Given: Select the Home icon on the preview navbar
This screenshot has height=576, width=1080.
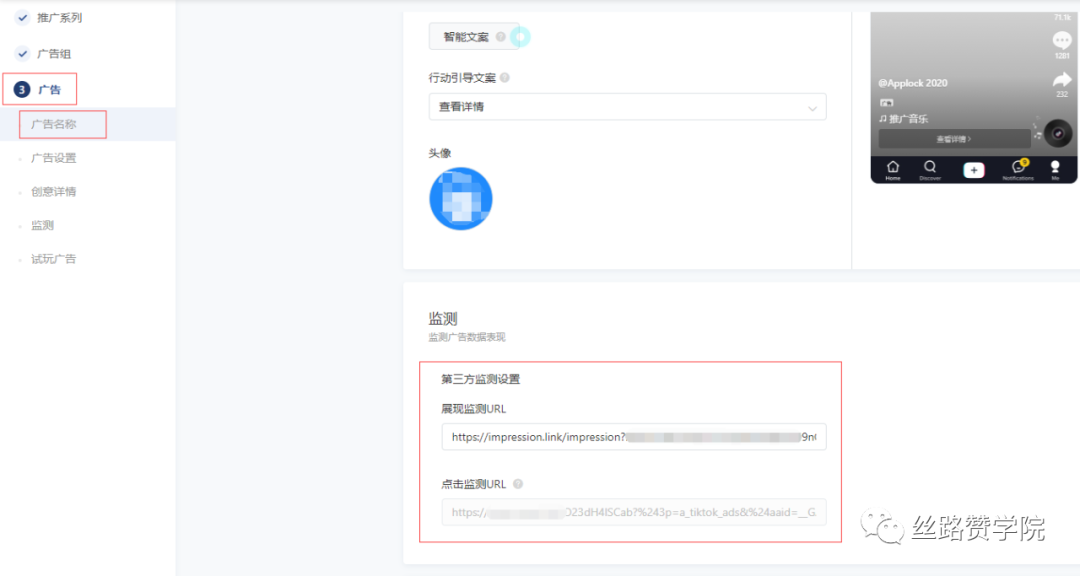Looking at the screenshot, I should pyautogui.click(x=891, y=169).
